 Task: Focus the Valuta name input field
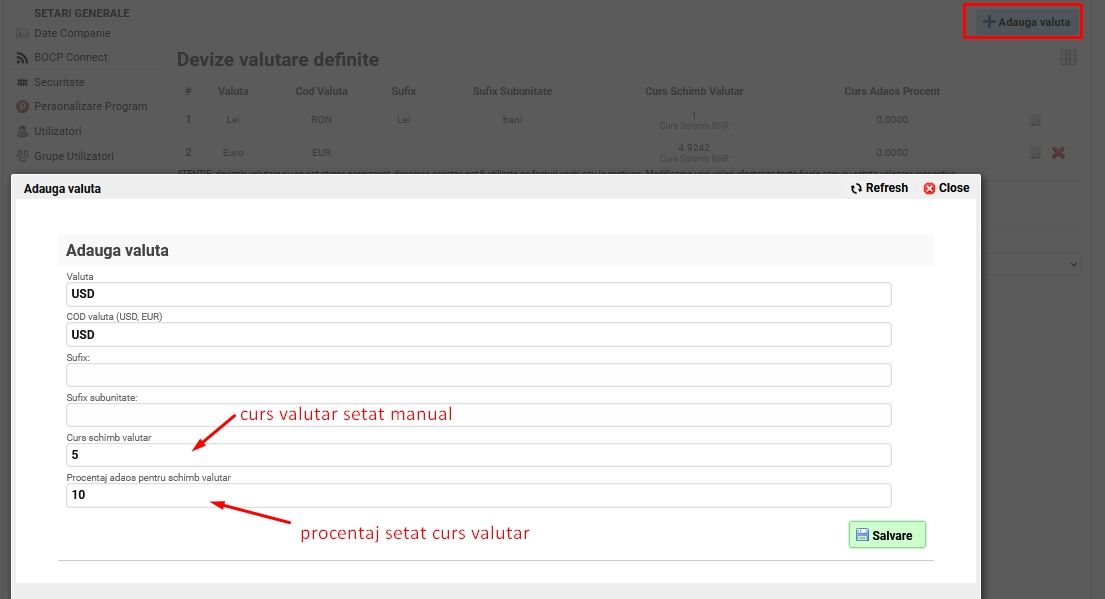[478, 294]
